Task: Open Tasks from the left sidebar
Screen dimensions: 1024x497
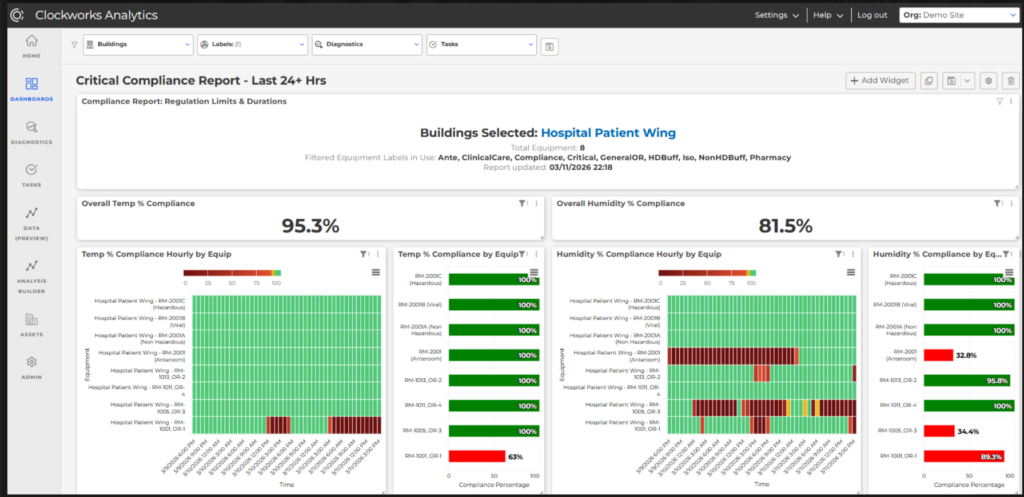Action: pyautogui.click(x=31, y=175)
